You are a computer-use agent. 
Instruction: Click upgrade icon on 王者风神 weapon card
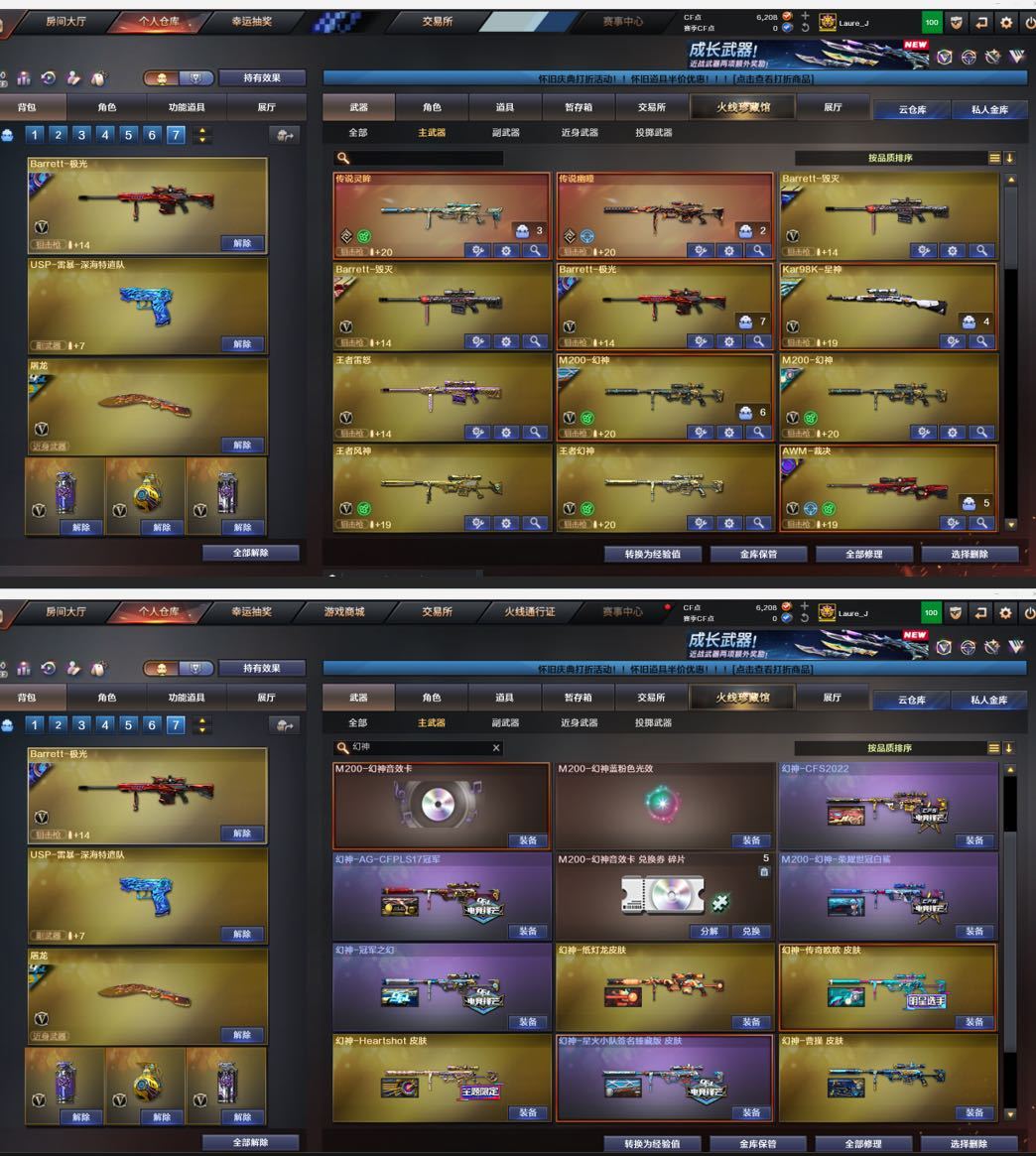(477, 523)
